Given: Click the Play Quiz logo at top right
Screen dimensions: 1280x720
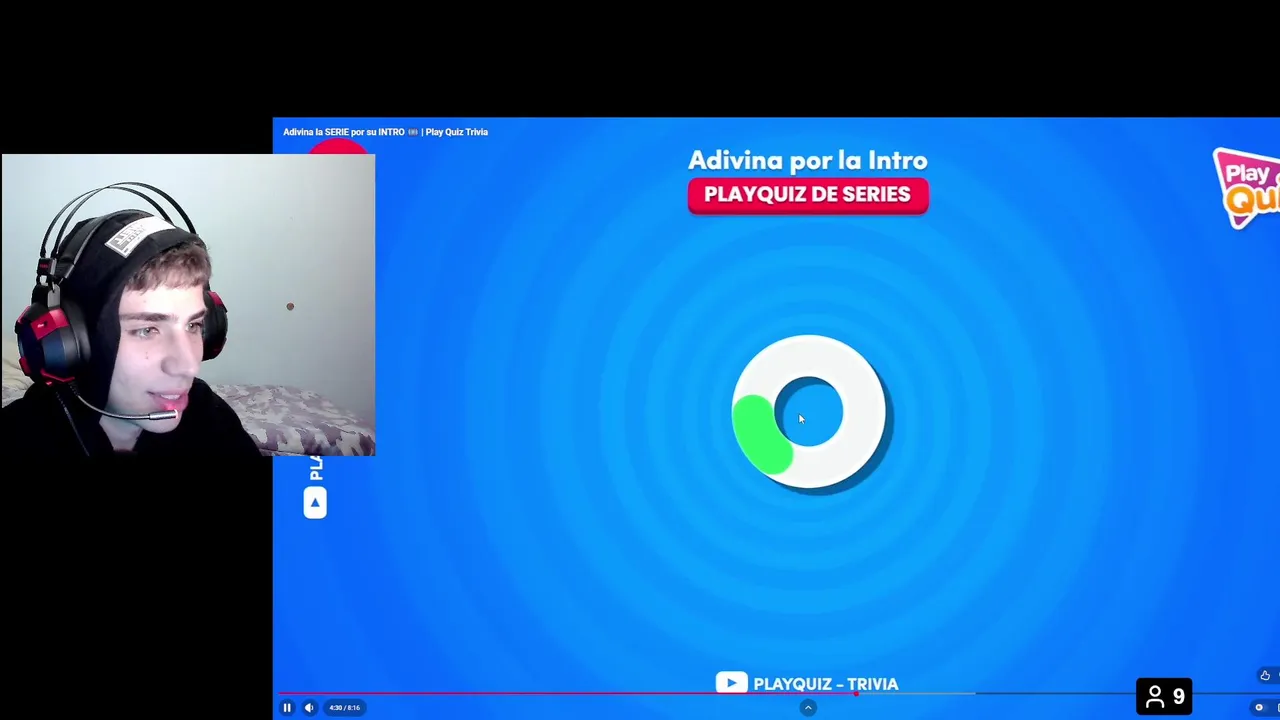Looking at the screenshot, I should click(x=1246, y=188).
